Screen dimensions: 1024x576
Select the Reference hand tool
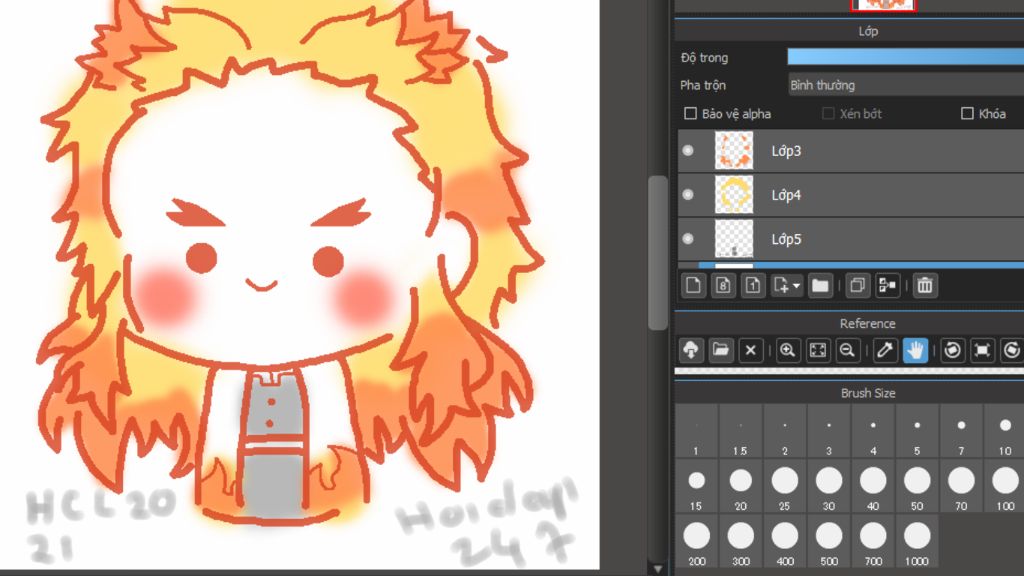pos(915,350)
